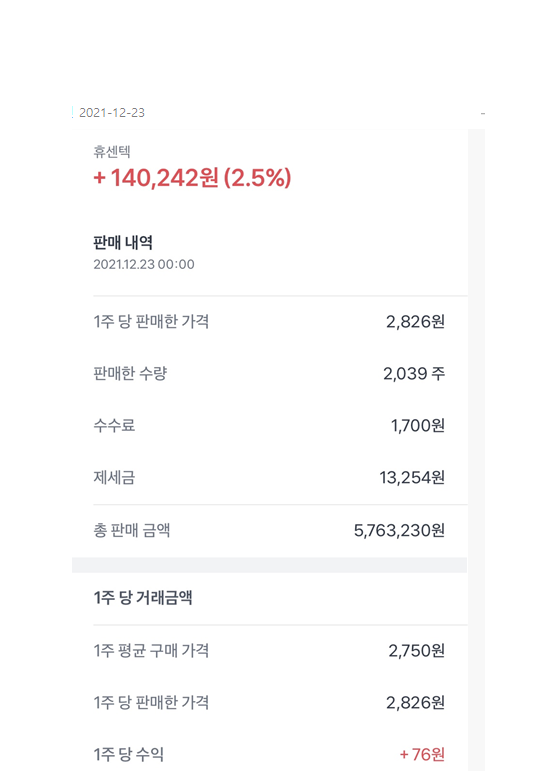Select the 2,039 주 quantity value
The width and height of the screenshot is (555, 775).
(414, 374)
